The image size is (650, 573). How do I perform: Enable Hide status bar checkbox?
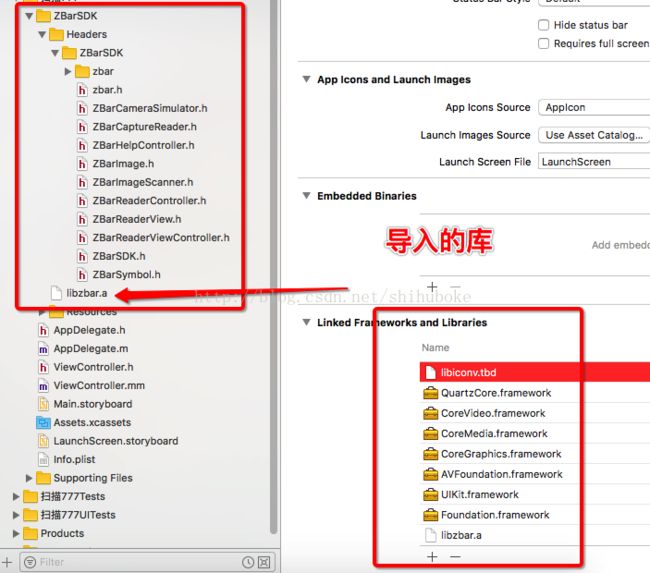coord(543,25)
